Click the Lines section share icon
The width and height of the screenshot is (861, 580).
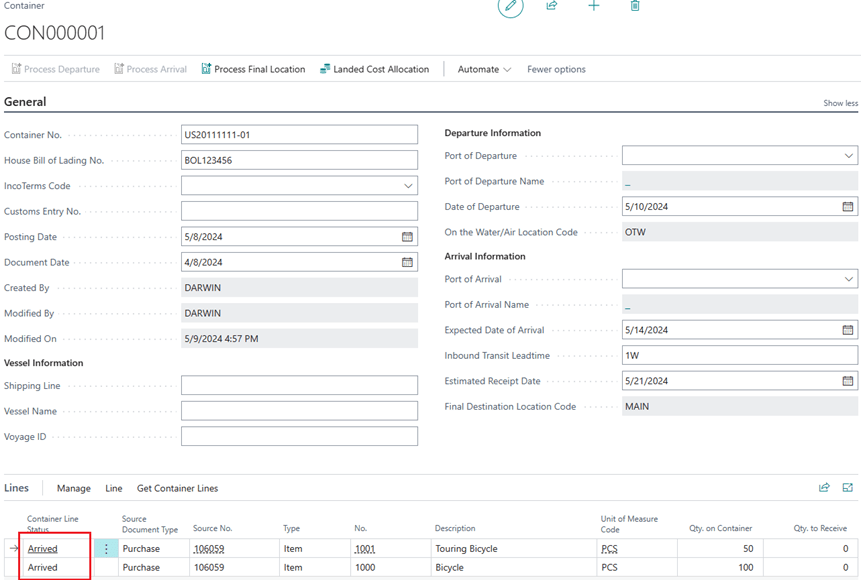824,488
